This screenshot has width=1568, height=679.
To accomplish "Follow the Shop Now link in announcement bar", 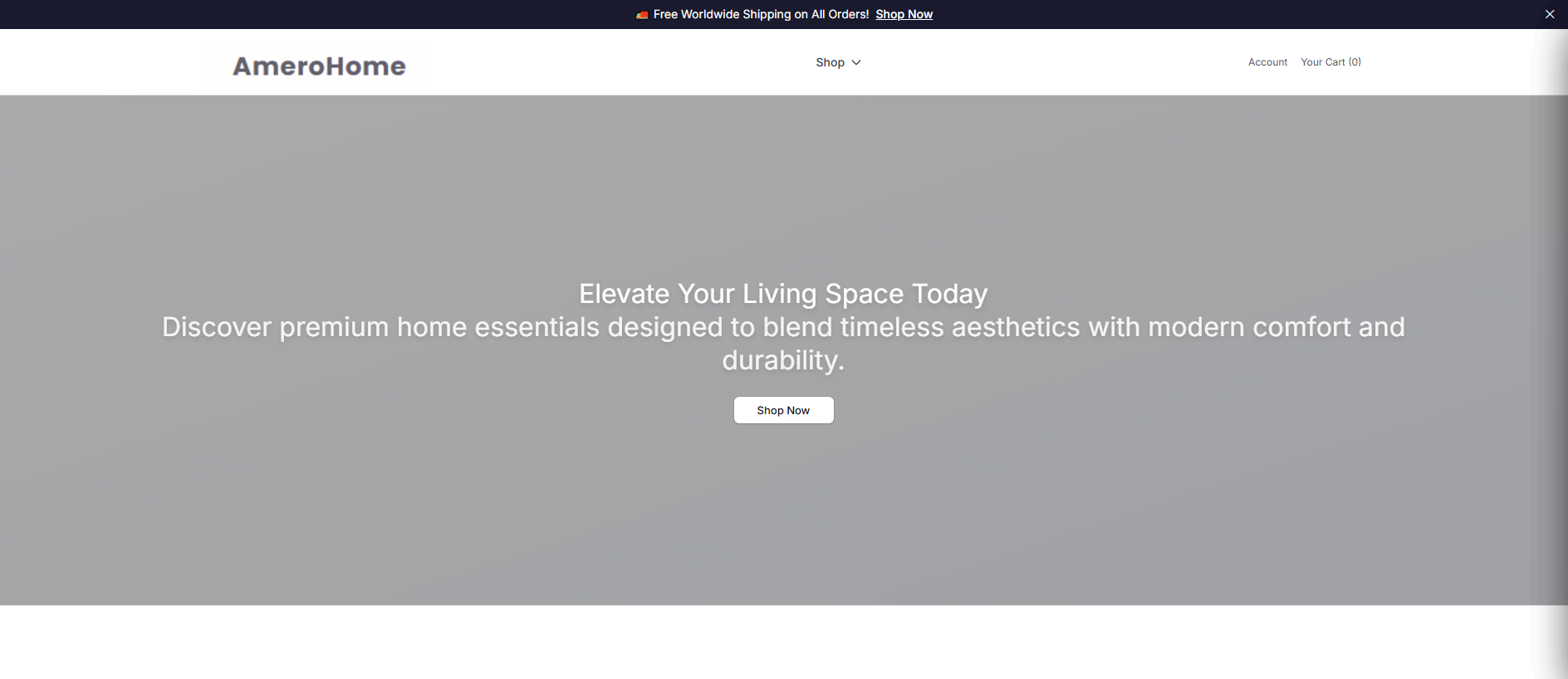I will point(904,14).
